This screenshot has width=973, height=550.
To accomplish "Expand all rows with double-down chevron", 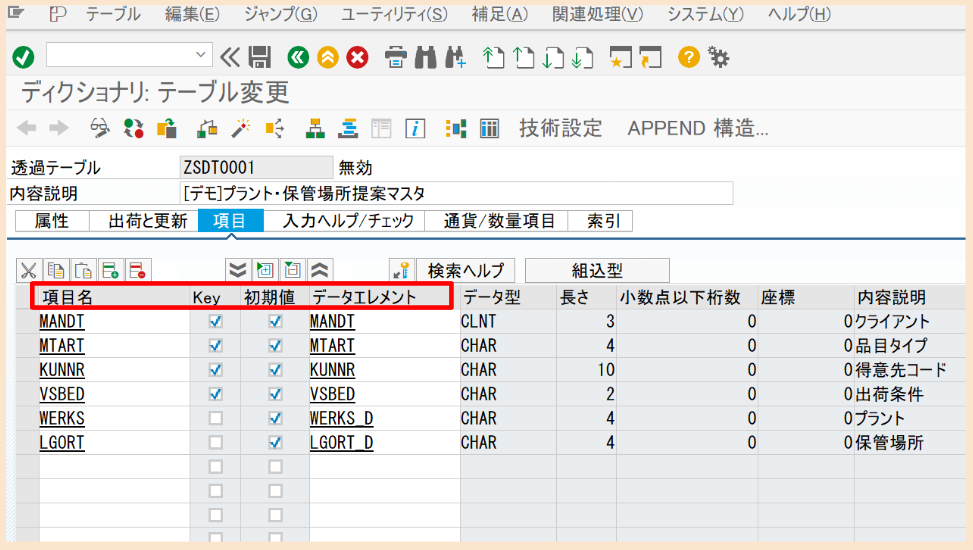I will coord(237,270).
